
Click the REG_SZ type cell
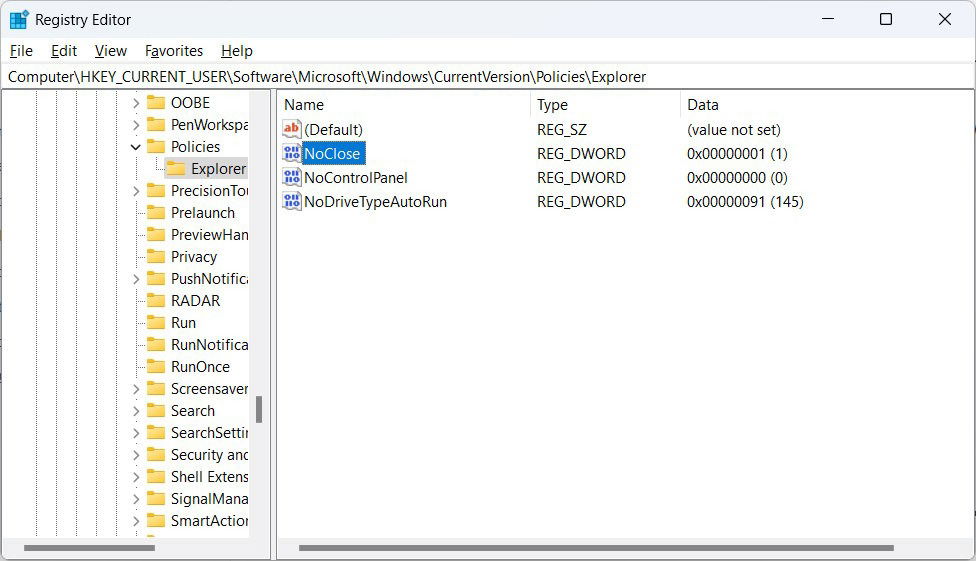561,130
